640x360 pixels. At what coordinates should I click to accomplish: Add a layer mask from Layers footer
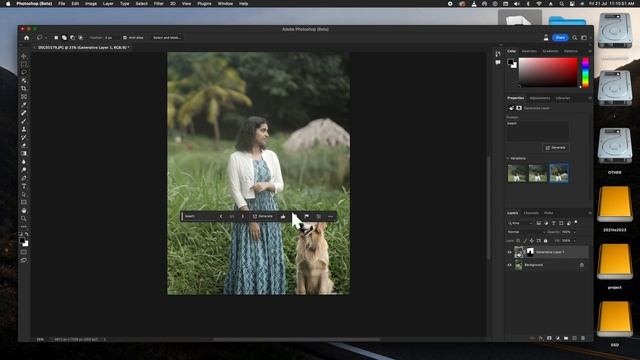coord(549,338)
